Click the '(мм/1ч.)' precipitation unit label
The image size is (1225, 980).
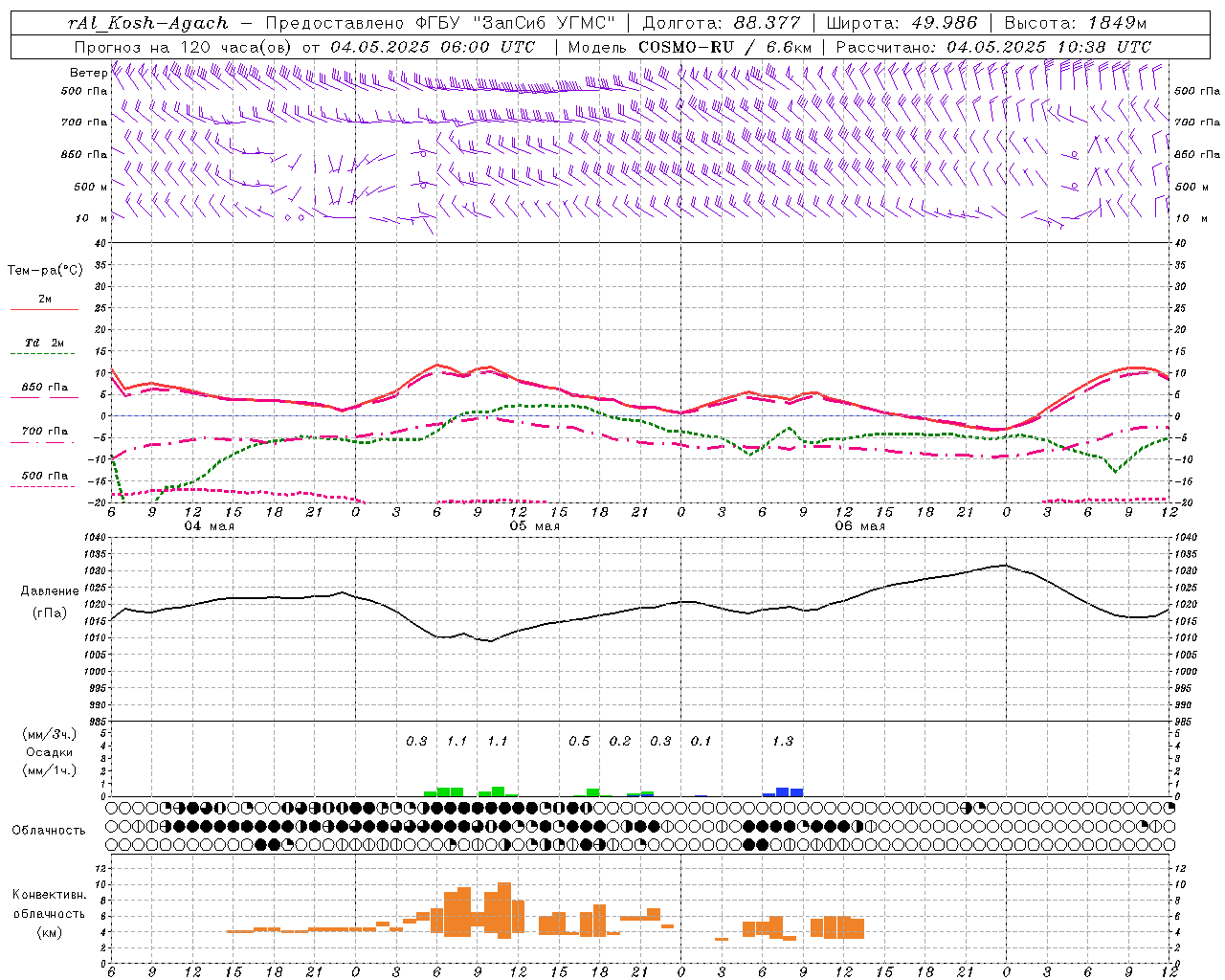pyautogui.click(x=50, y=770)
